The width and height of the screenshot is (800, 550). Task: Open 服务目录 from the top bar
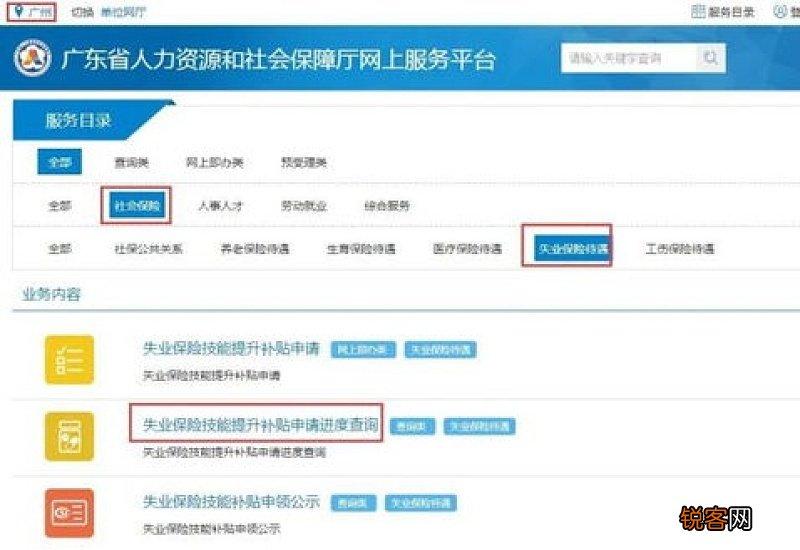[722, 12]
